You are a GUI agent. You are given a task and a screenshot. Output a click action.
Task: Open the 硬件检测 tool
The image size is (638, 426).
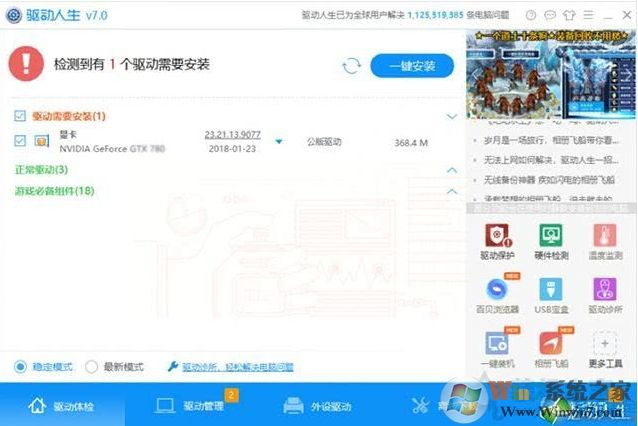click(551, 242)
